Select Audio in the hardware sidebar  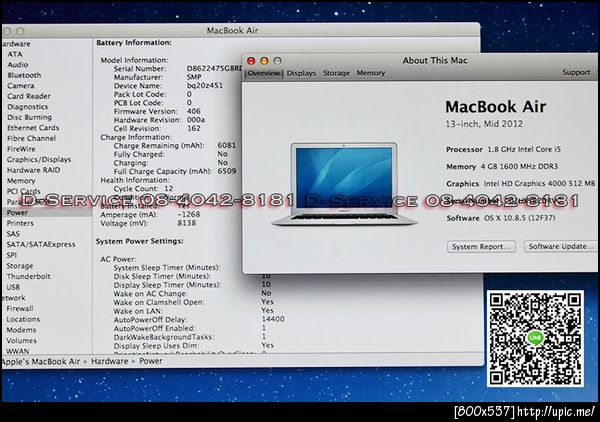coord(18,65)
